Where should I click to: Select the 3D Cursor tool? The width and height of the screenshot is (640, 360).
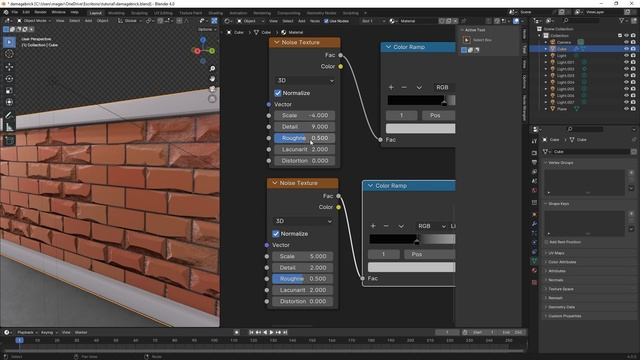pyautogui.click(x=9, y=54)
